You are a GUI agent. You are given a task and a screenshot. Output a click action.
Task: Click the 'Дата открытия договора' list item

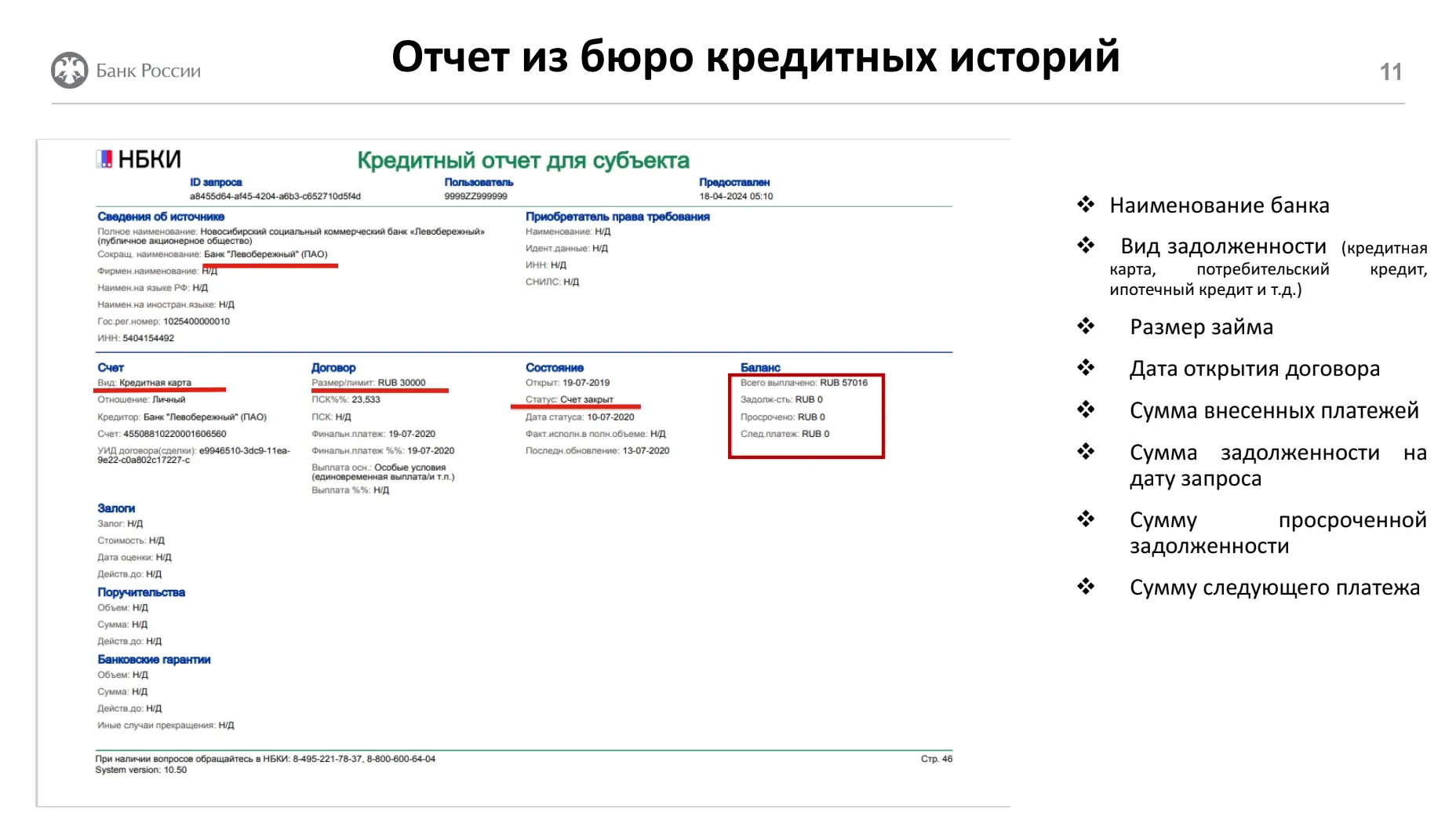(x=1254, y=369)
